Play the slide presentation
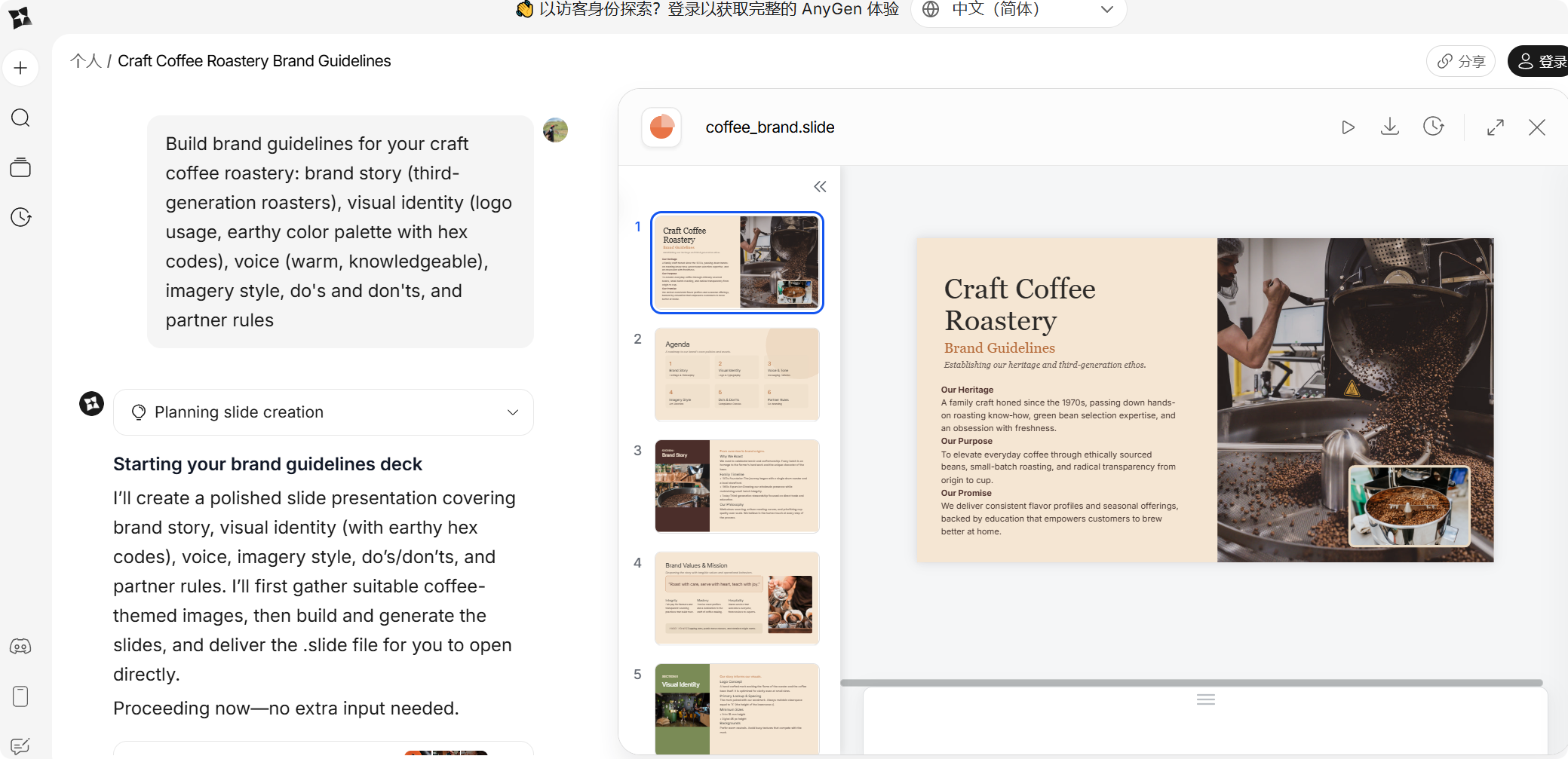 (1348, 127)
